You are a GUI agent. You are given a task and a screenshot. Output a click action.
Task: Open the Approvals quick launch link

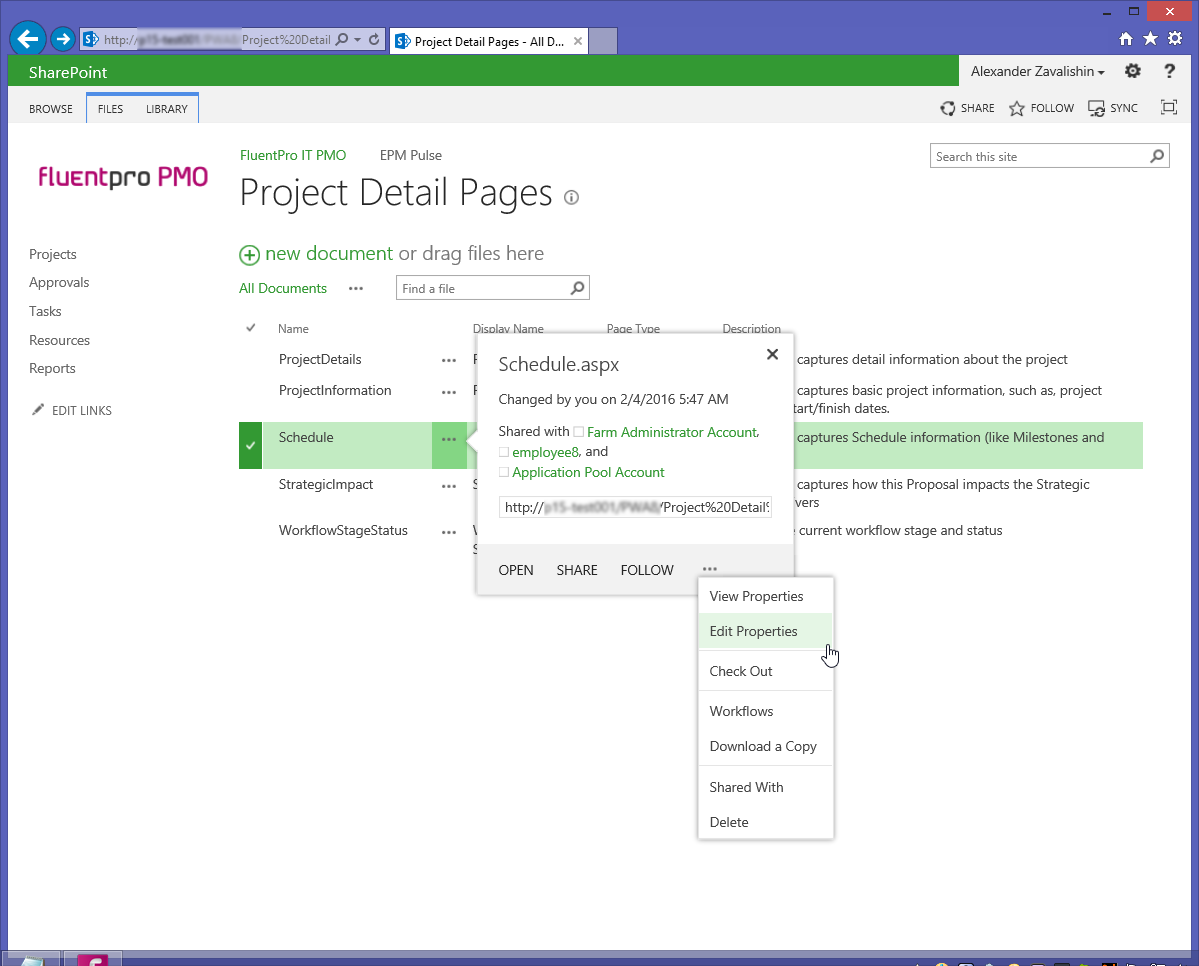(59, 282)
